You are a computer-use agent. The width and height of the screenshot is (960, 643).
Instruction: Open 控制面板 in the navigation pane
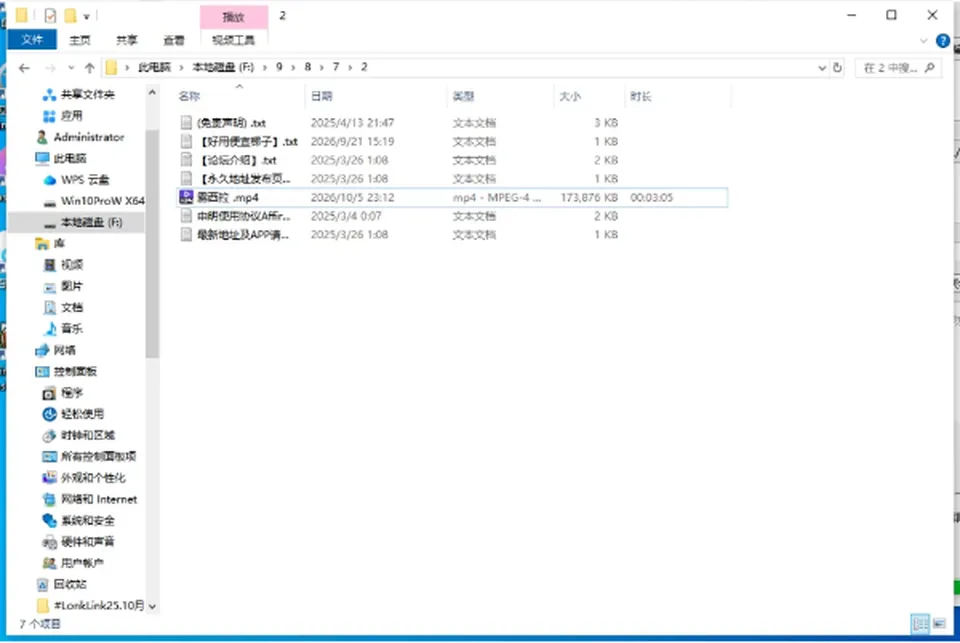[75, 372]
